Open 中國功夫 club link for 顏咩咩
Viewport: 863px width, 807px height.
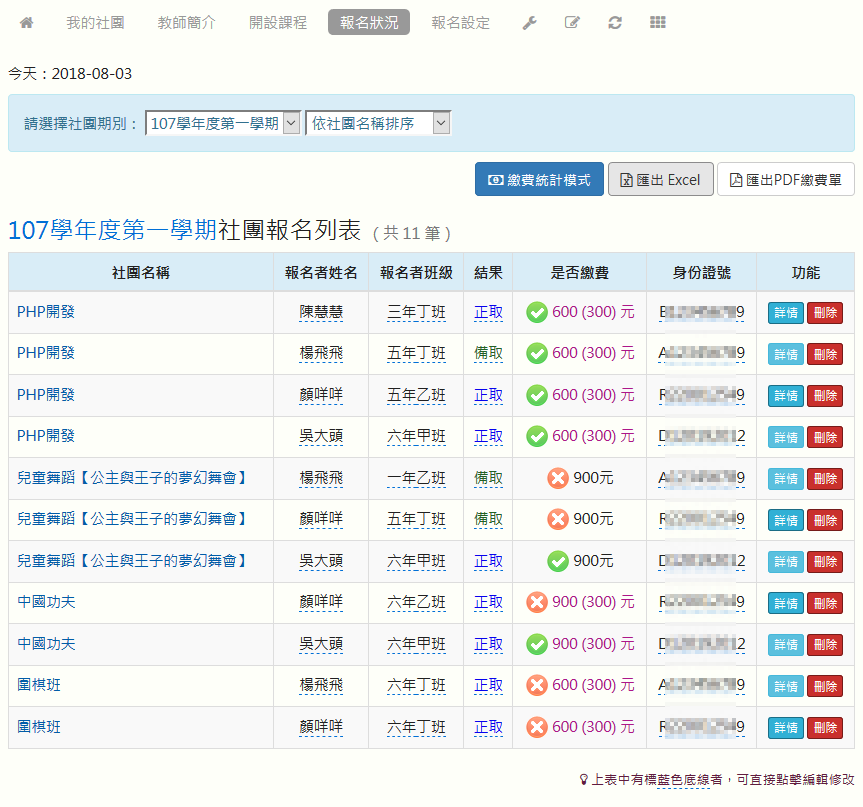(46, 602)
